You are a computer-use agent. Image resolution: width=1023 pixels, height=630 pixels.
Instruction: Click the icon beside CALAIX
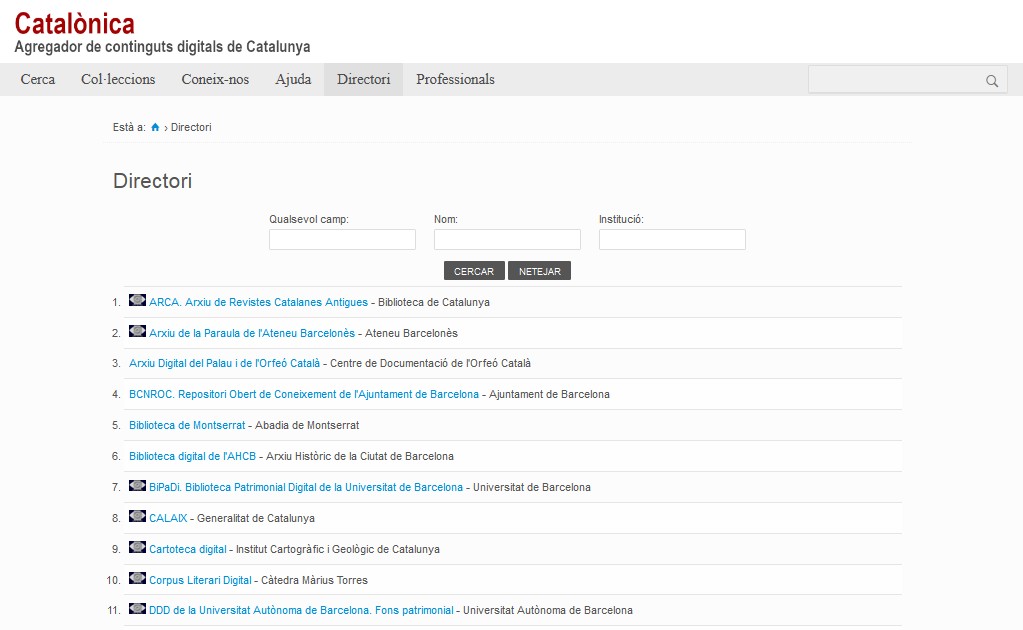[x=137, y=516]
